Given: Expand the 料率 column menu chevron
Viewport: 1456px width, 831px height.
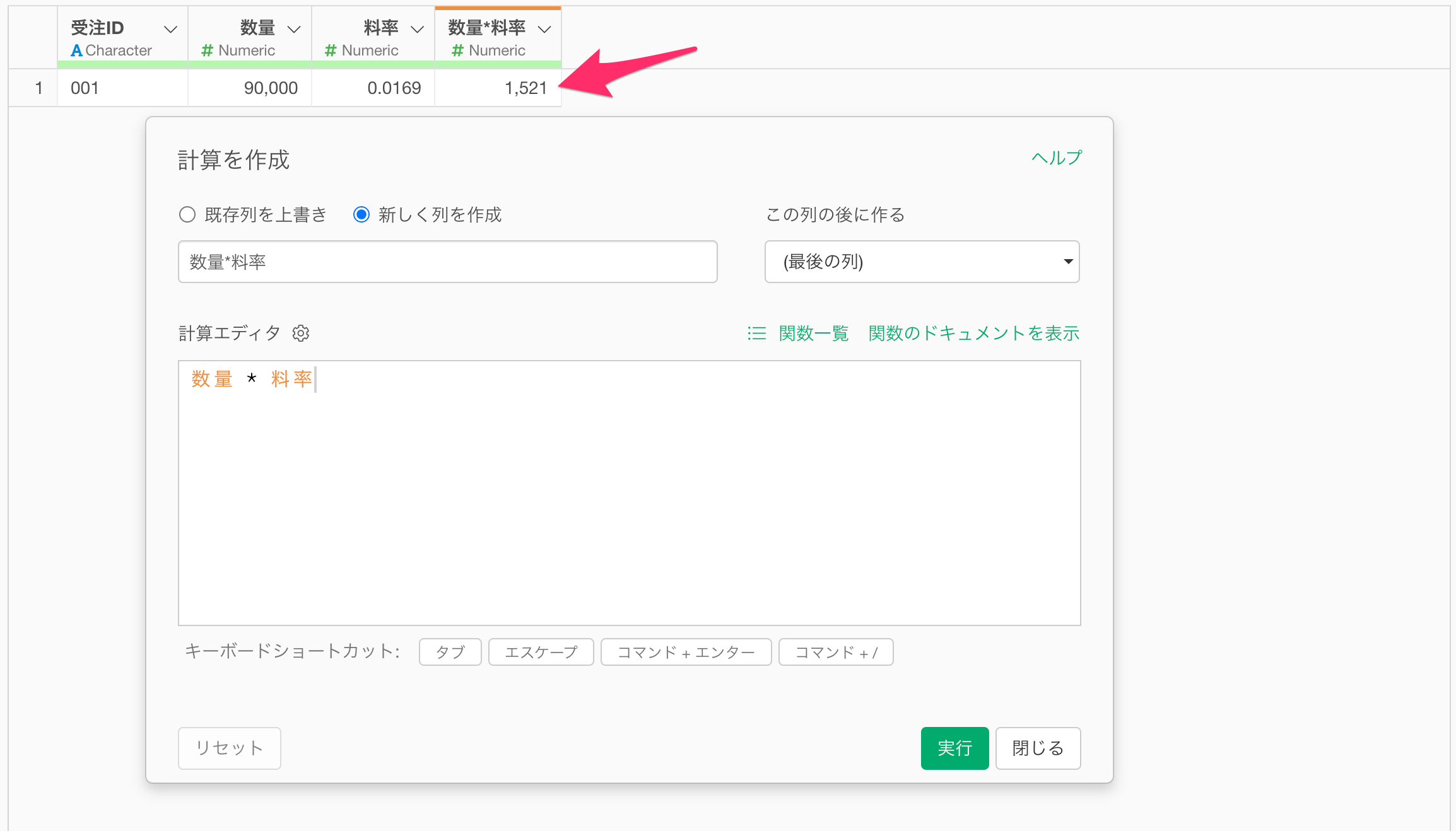Looking at the screenshot, I should click(x=417, y=29).
